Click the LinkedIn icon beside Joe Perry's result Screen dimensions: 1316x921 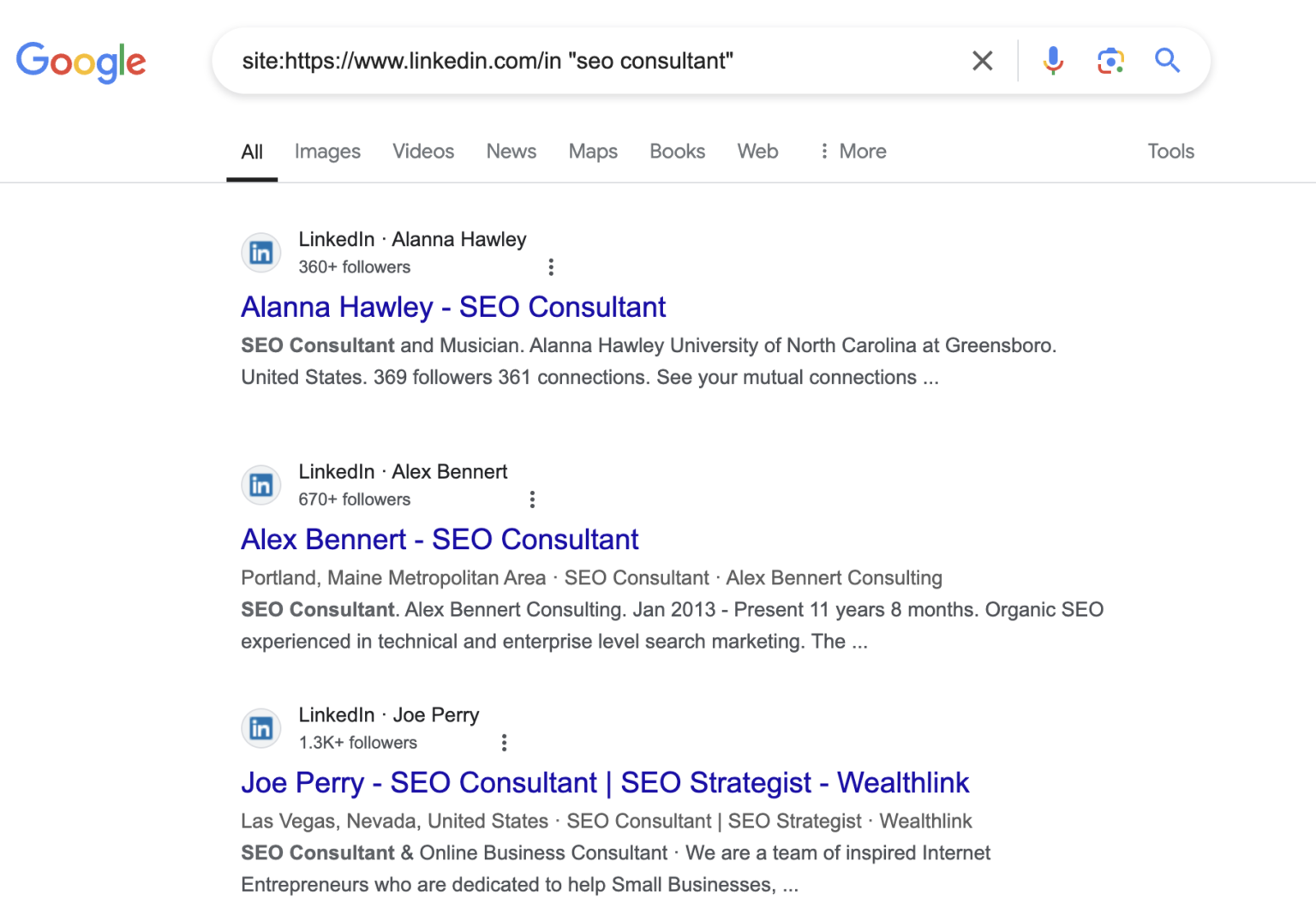click(260, 727)
